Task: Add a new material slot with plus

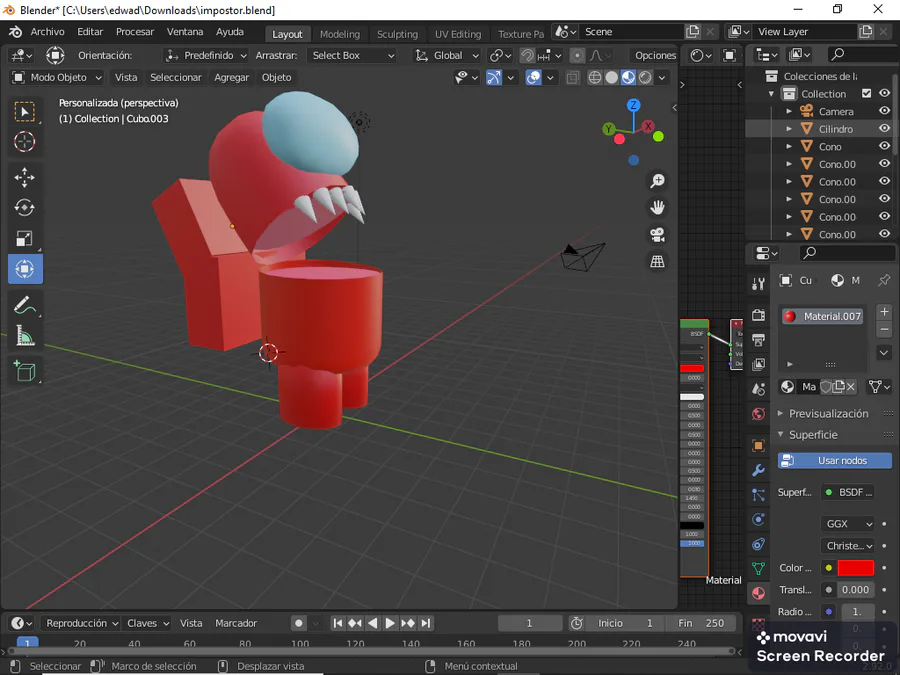Action: pos(885,312)
